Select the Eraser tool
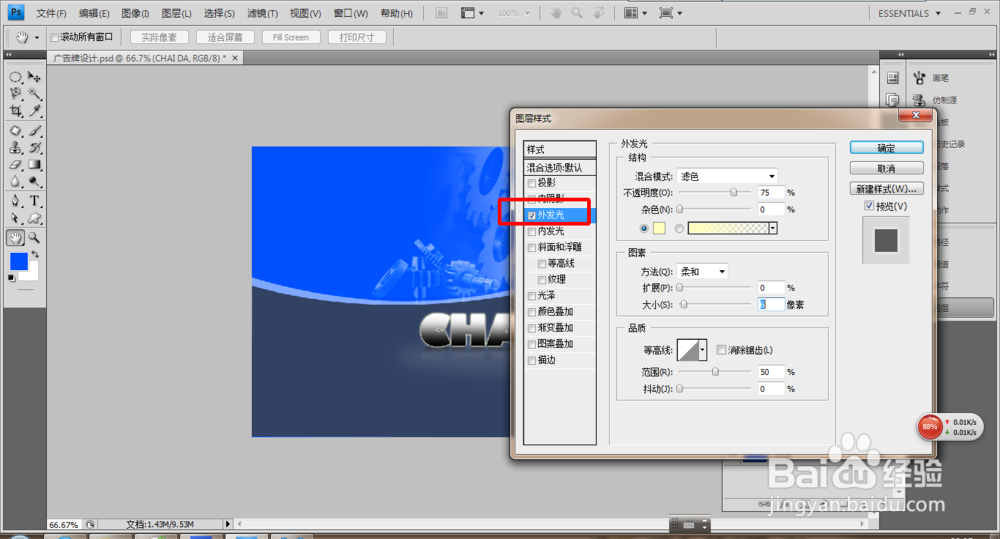This screenshot has height=539, width=1000. pyautogui.click(x=15, y=165)
